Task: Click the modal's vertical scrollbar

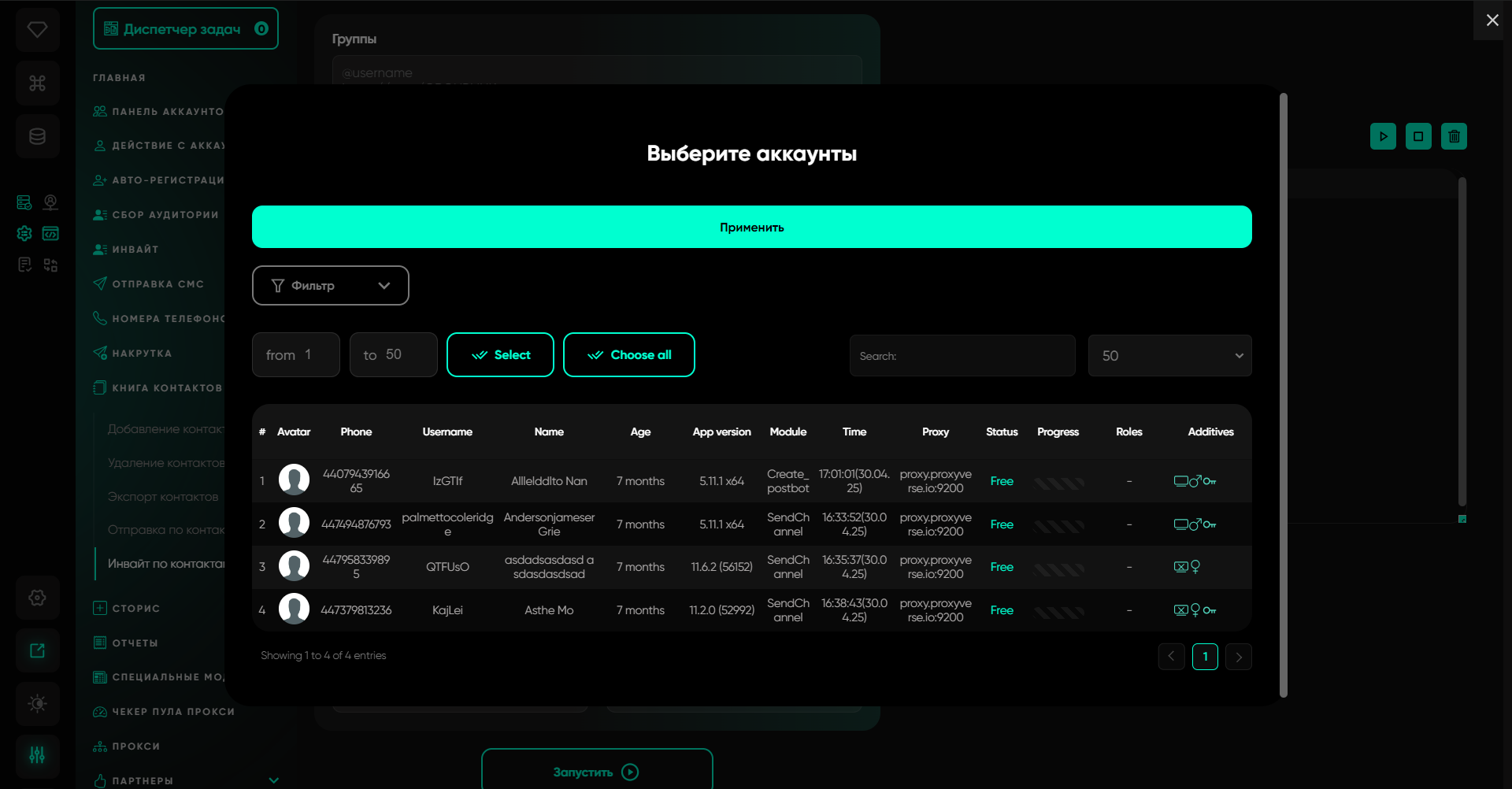Action: point(1283,394)
